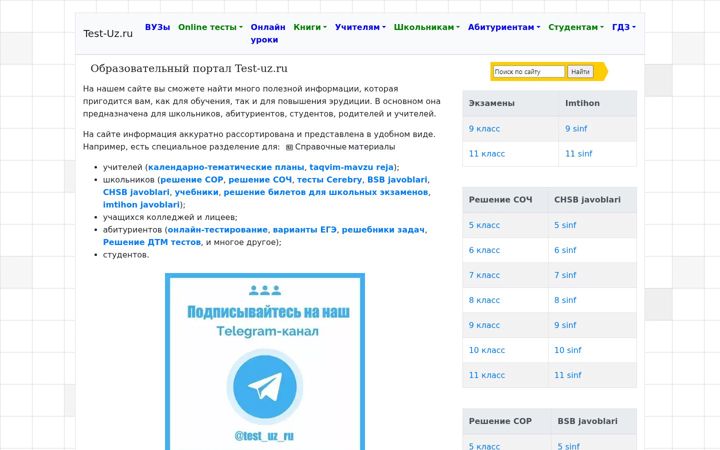720x450 pixels.
Task: Open Экзамены 9 класс link
Action: click(x=484, y=129)
